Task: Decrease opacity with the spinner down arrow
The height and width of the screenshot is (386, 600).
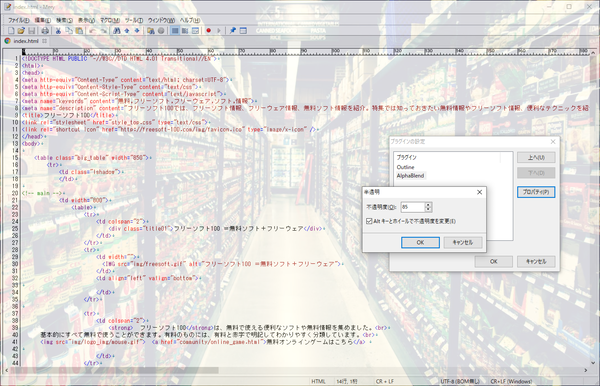Action: [428, 209]
